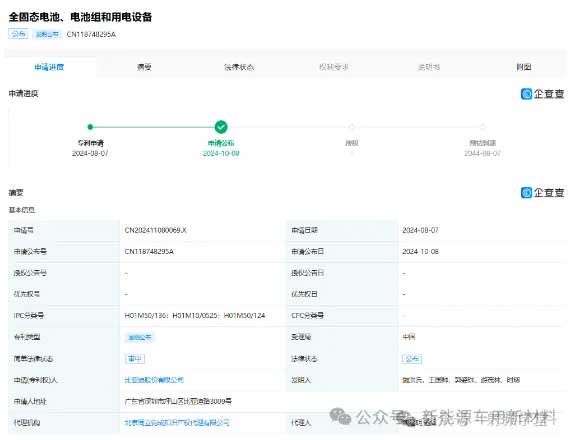Click the 审中 status tag
Image resolution: width=575 pixels, height=440 pixels.
[135, 359]
